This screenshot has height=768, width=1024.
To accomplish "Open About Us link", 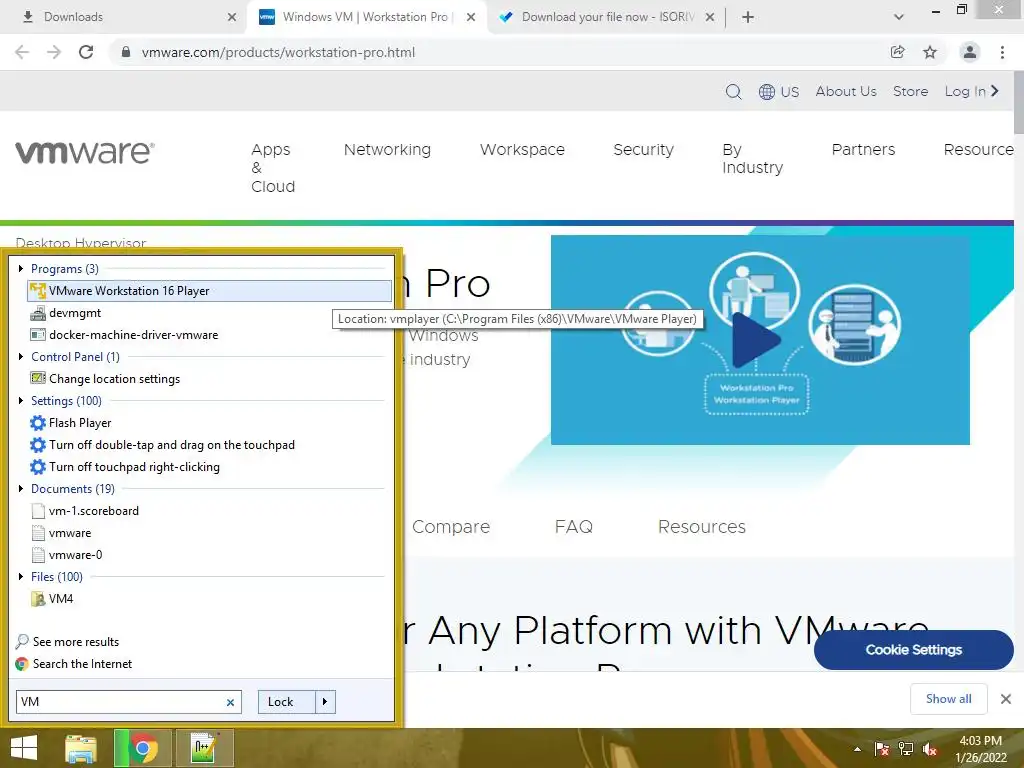I will (846, 91).
